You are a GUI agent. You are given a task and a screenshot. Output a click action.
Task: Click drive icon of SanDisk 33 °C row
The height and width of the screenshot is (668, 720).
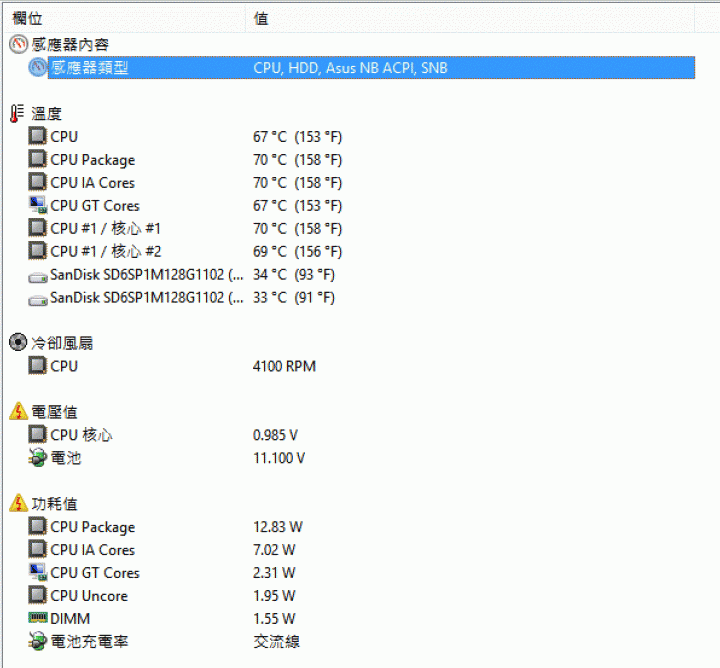(x=38, y=300)
